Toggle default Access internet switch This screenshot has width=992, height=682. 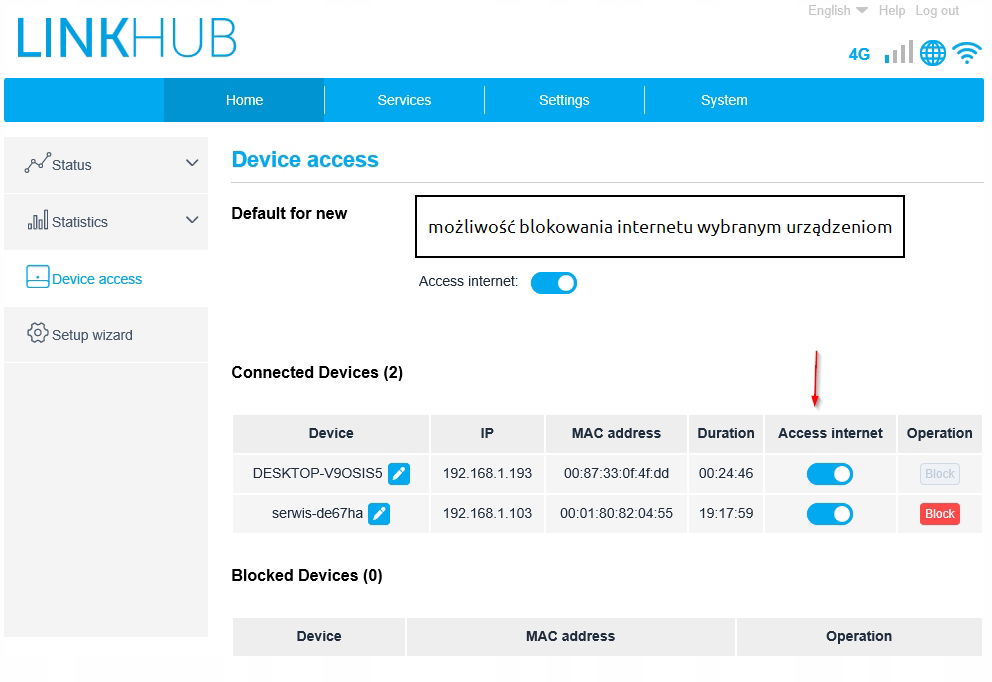(x=553, y=283)
